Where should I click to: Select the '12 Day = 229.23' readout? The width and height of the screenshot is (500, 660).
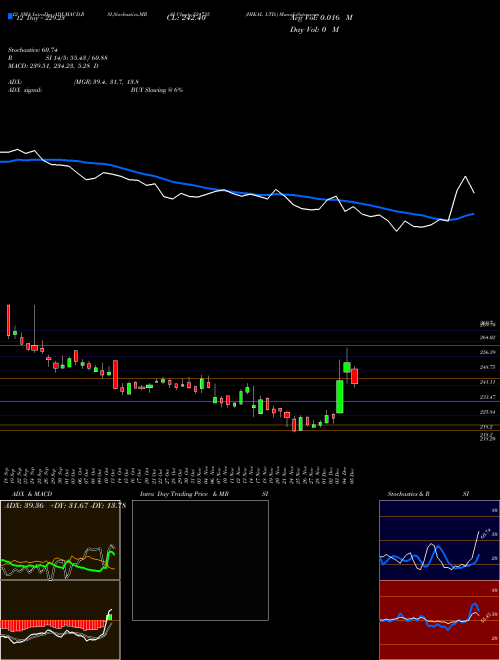pos(40,19)
